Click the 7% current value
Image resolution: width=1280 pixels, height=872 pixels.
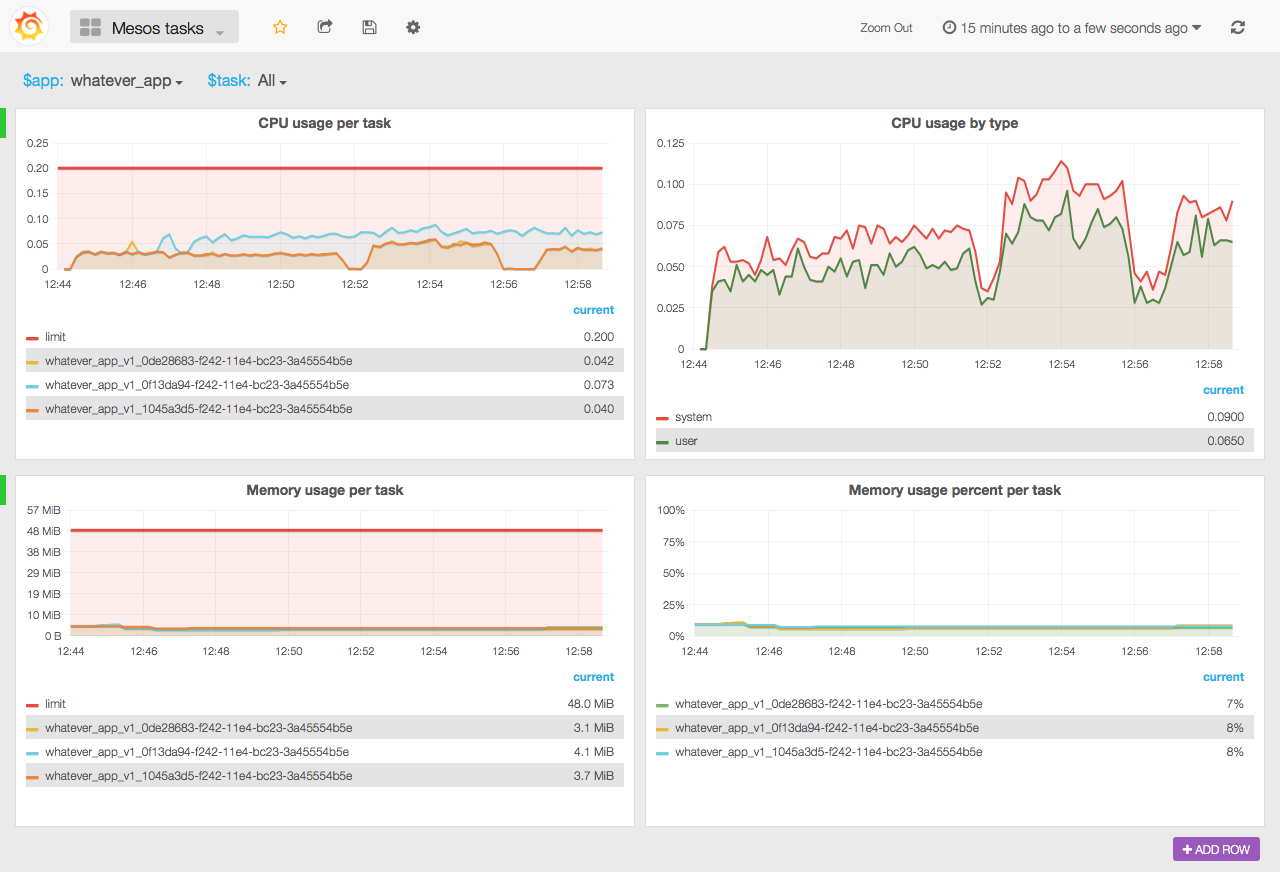[x=1235, y=704]
